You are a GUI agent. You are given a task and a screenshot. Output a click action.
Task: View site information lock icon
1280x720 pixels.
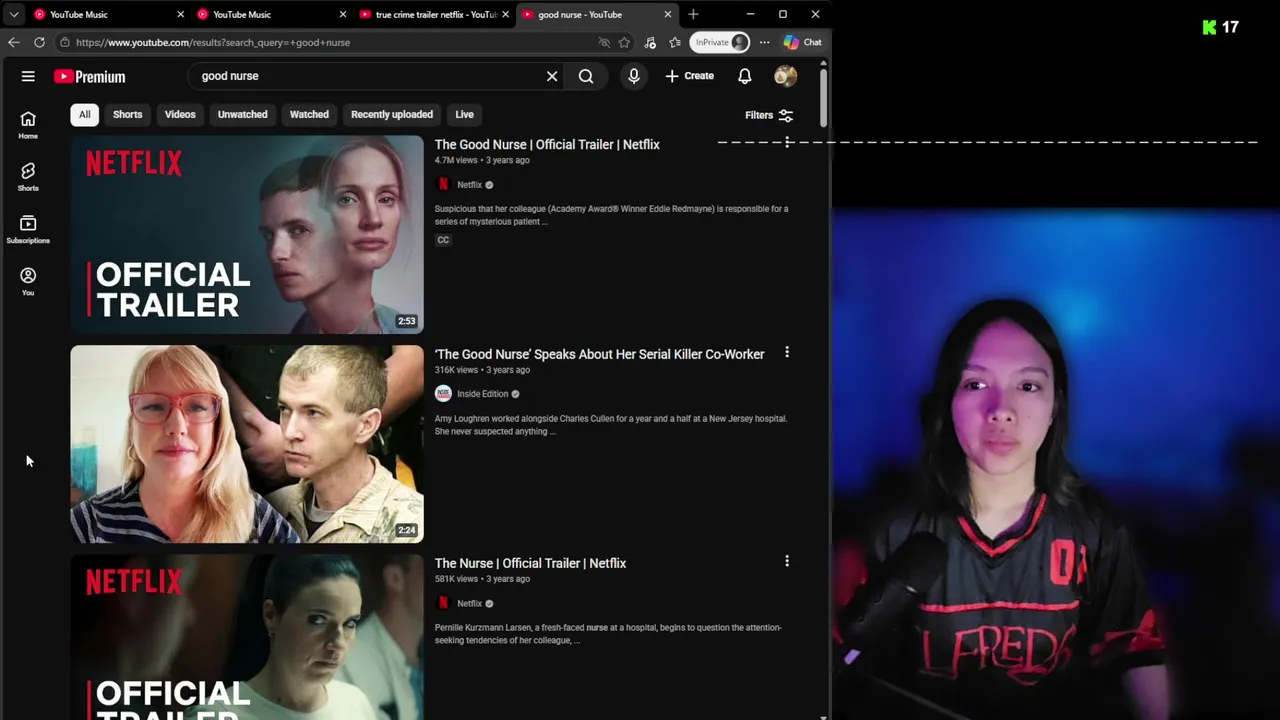coord(64,42)
